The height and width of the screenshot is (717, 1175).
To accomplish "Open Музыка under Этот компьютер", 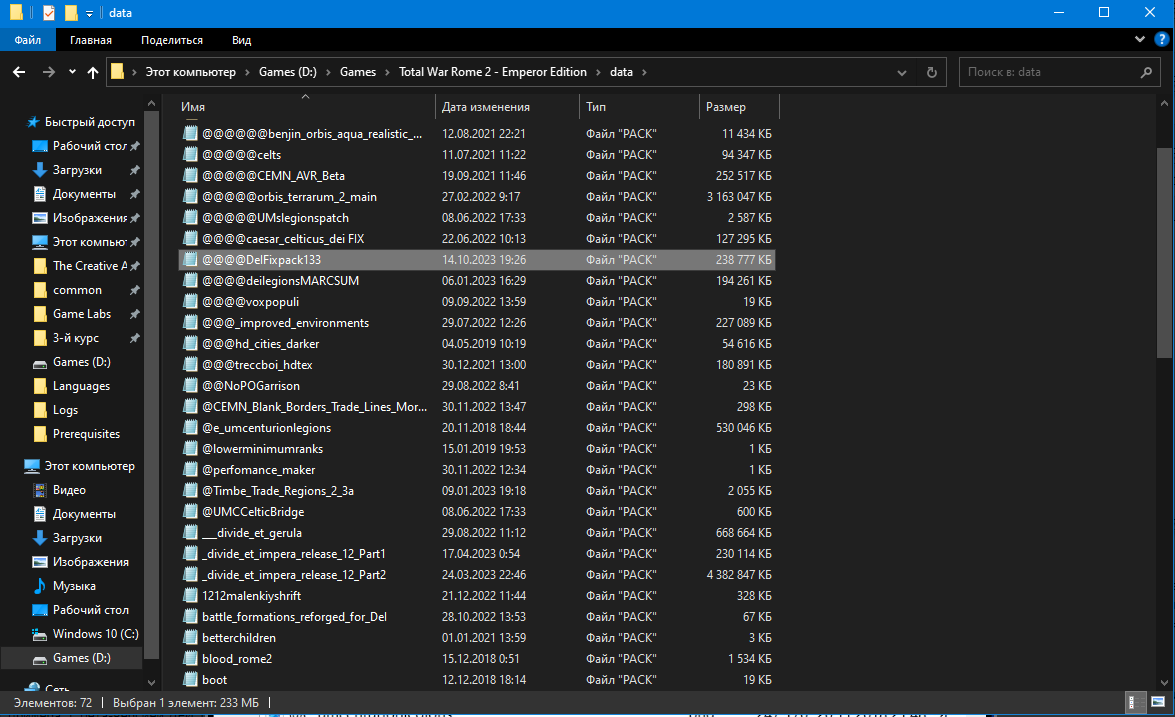I will pyautogui.click(x=73, y=585).
